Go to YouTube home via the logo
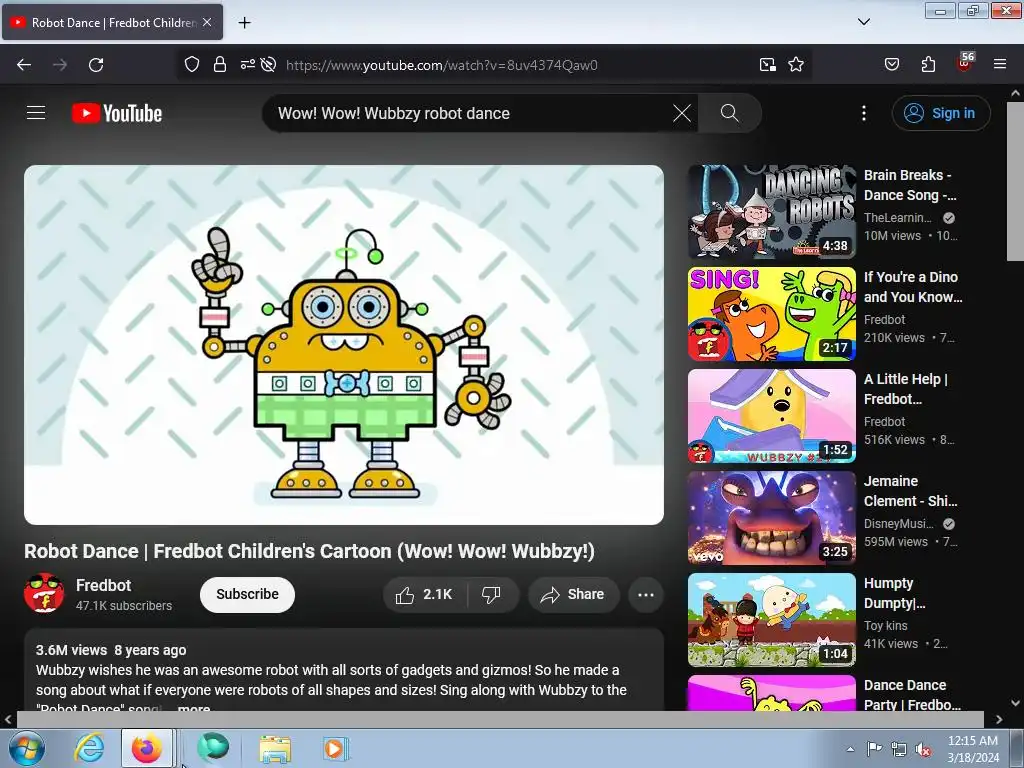The height and width of the screenshot is (768, 1024). coord(117,113)
